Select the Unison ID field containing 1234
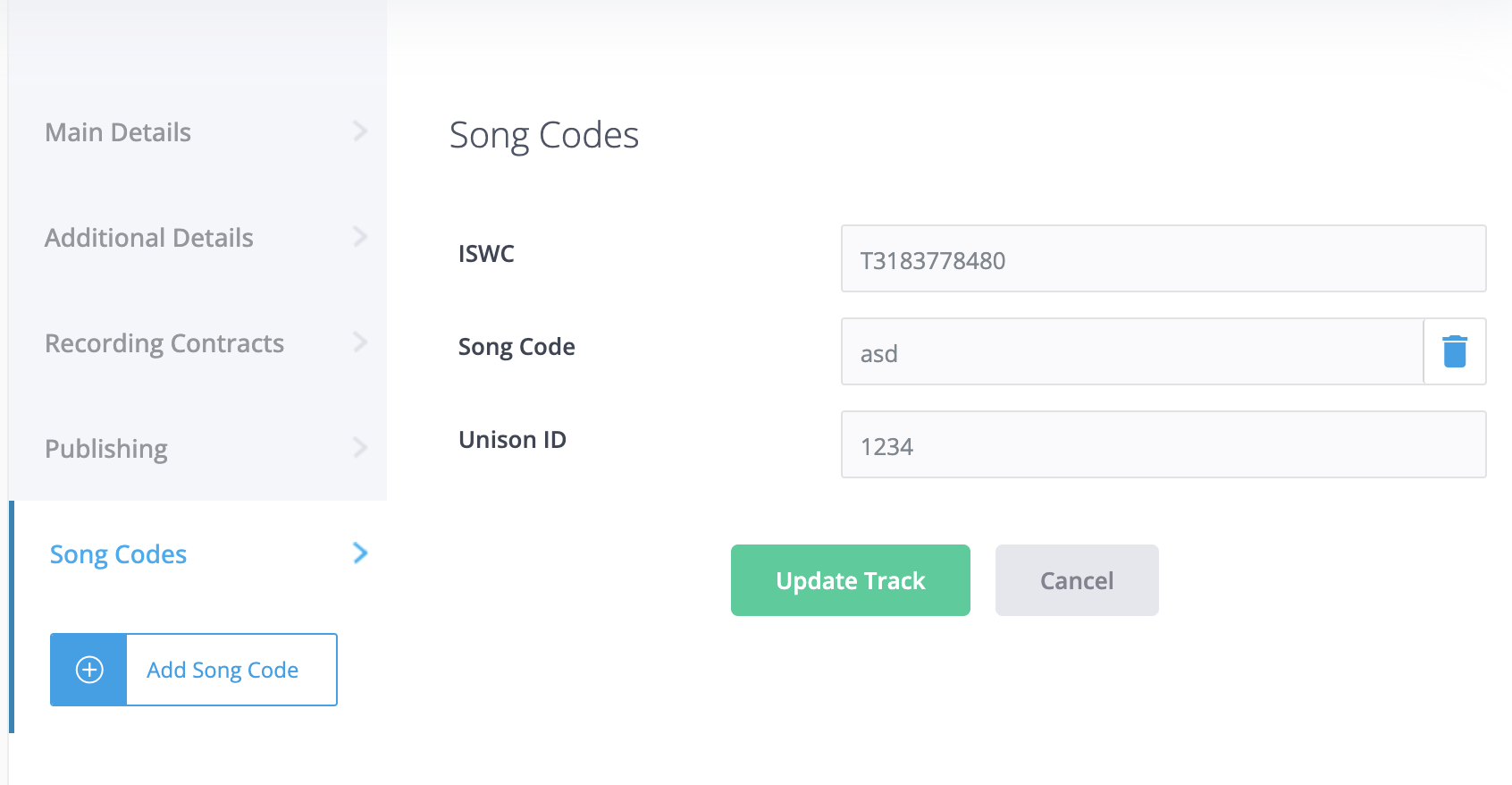Viewport: 1512px width, 785px height. pyautogui.click(x=1163, y=444)
